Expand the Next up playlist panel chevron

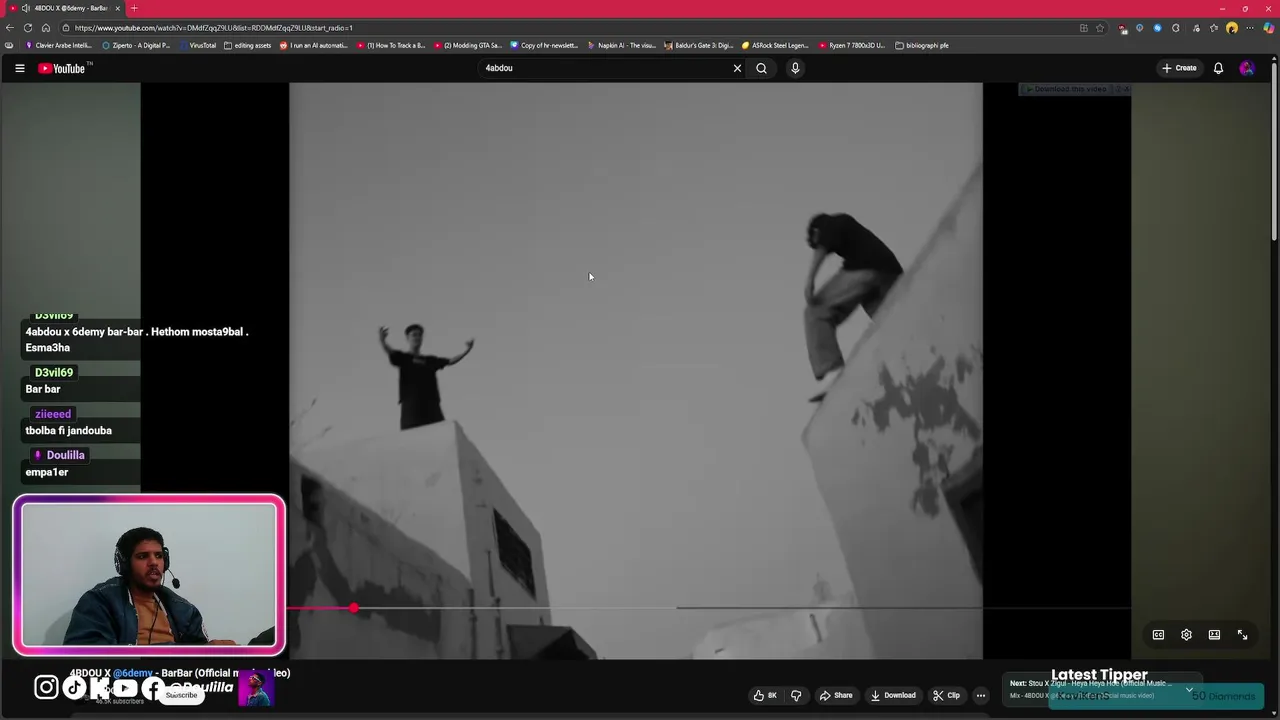(x=1189, y=689)
